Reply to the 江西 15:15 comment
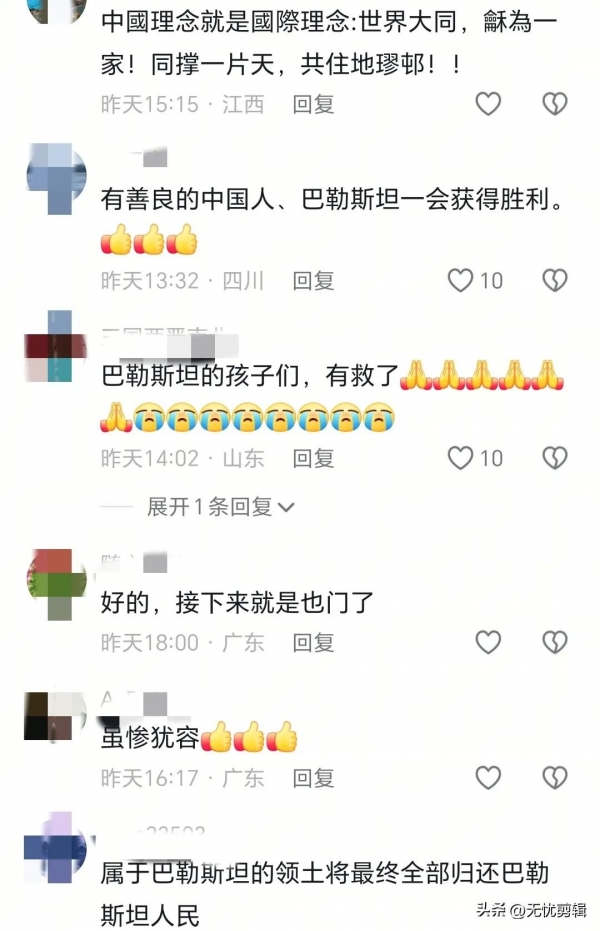Image resolution: width=600 pixels, height=931 pixels. tap(313, 104)
